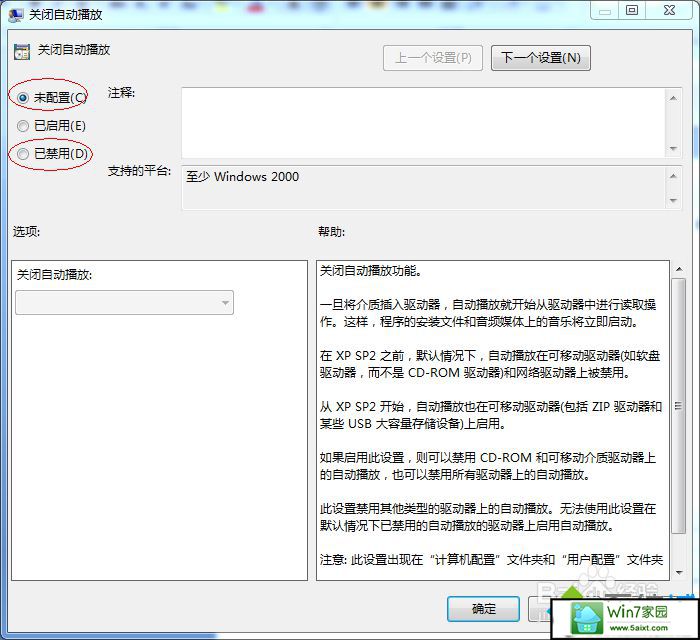Maximize the 关闭自动播放 window
700x640 pixels.
point(632,11)
